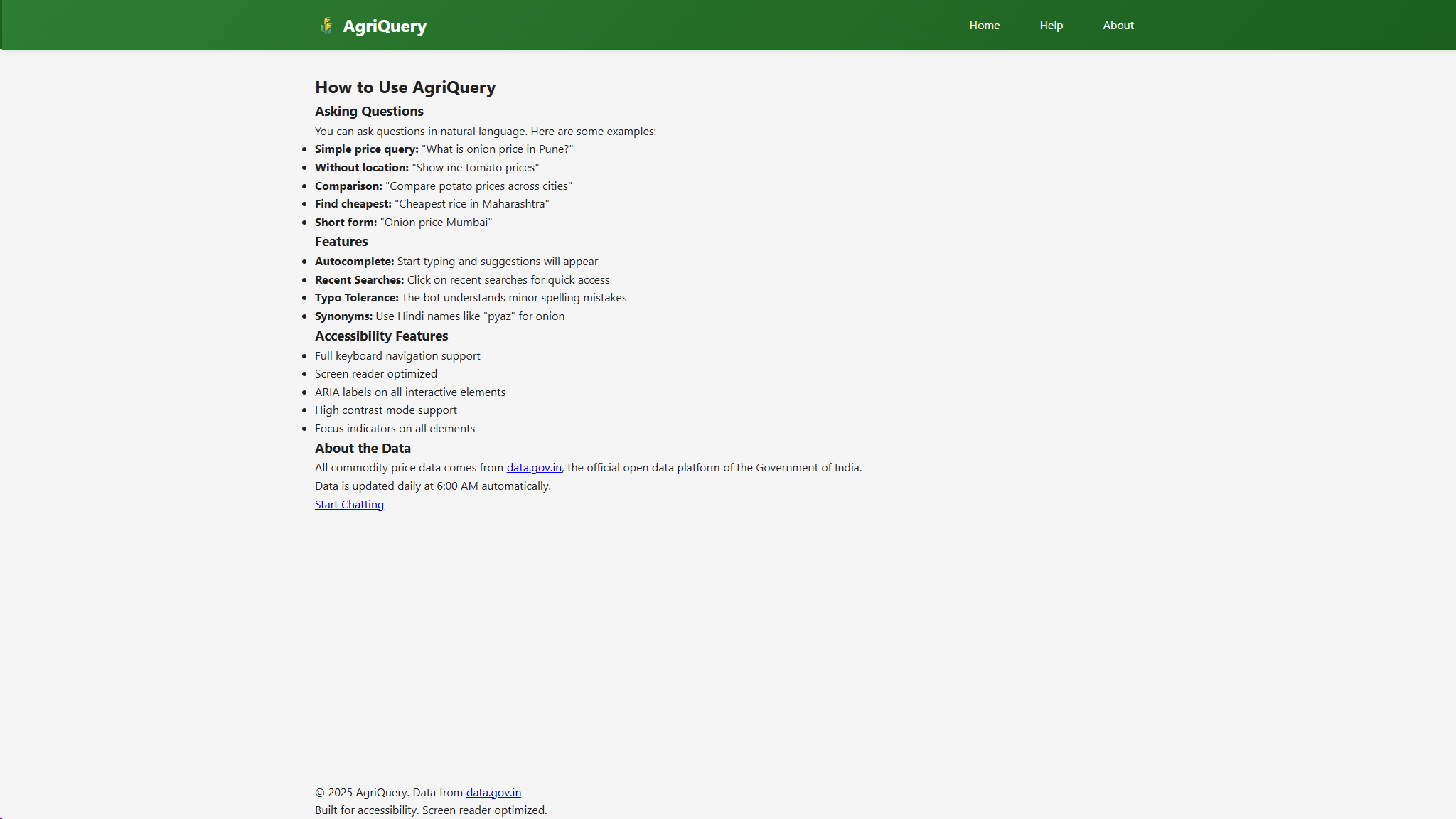Click the Data is updated daily sentence
Image resolution: width=1456 pixels, height=819 pixels.
(433, 486)
